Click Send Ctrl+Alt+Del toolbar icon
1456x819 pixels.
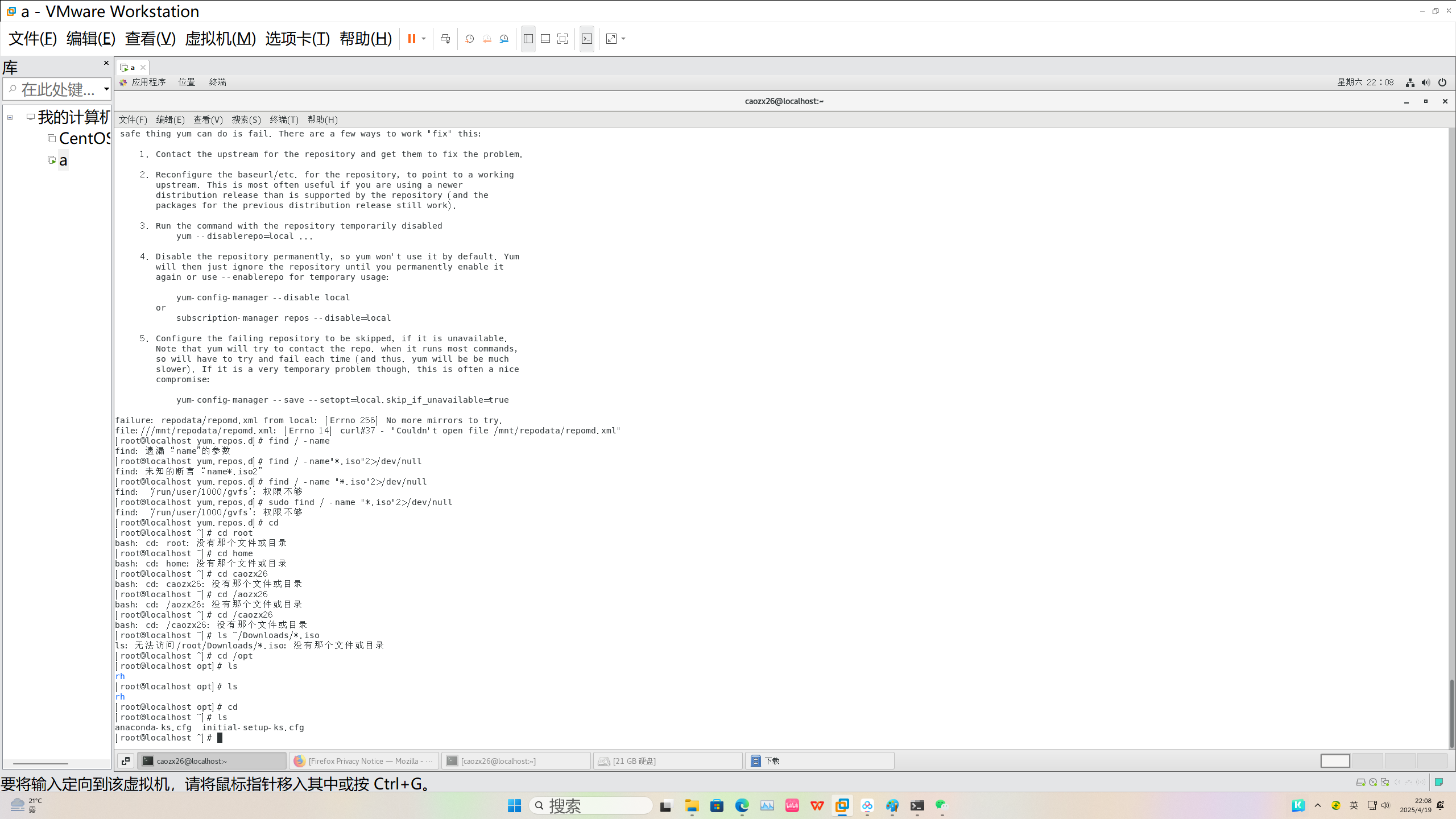click(x=445, y=39)
